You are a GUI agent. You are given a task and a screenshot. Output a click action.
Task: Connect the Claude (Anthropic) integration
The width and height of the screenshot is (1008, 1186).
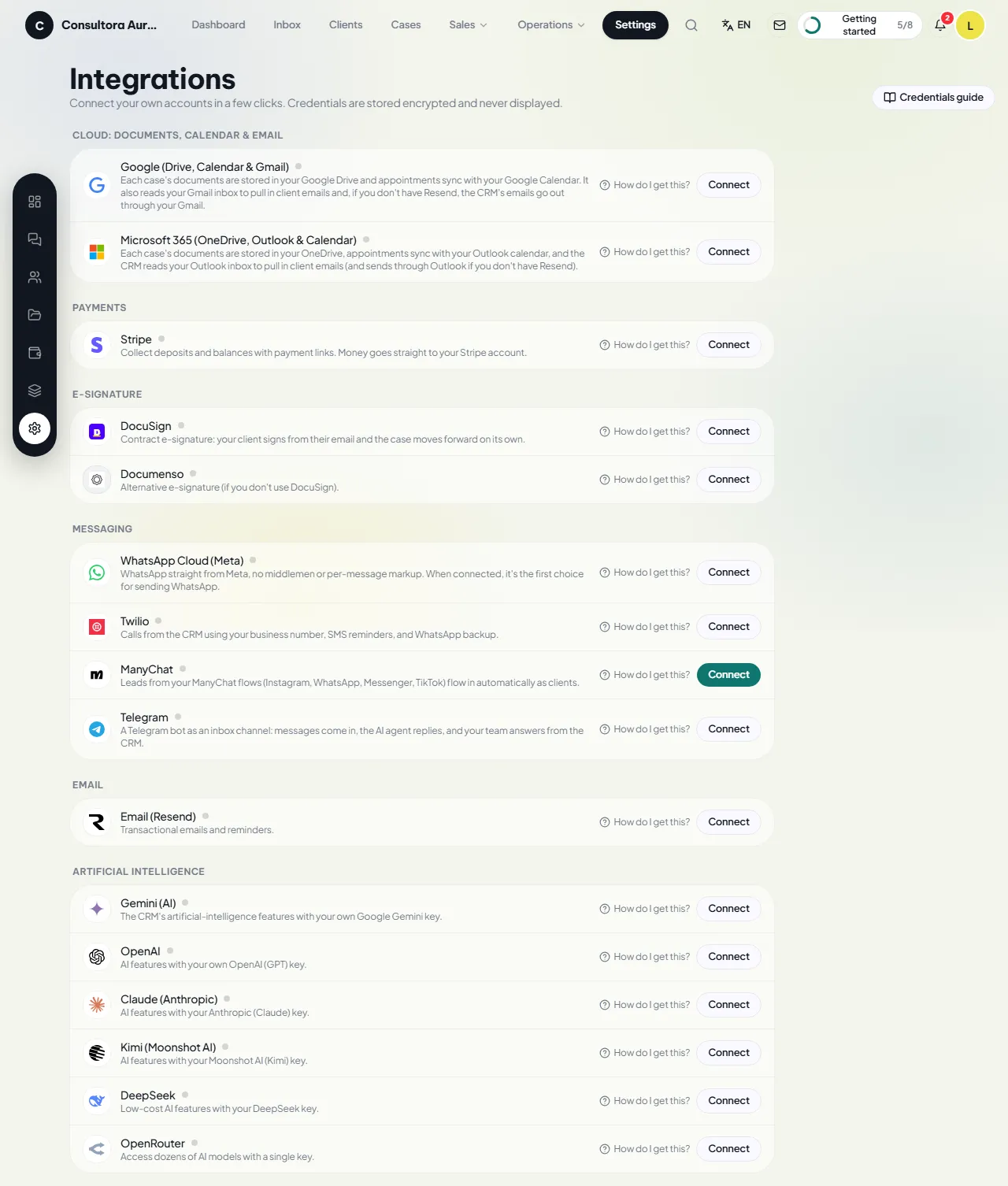pyautogui.click(x=728, y=1005)
